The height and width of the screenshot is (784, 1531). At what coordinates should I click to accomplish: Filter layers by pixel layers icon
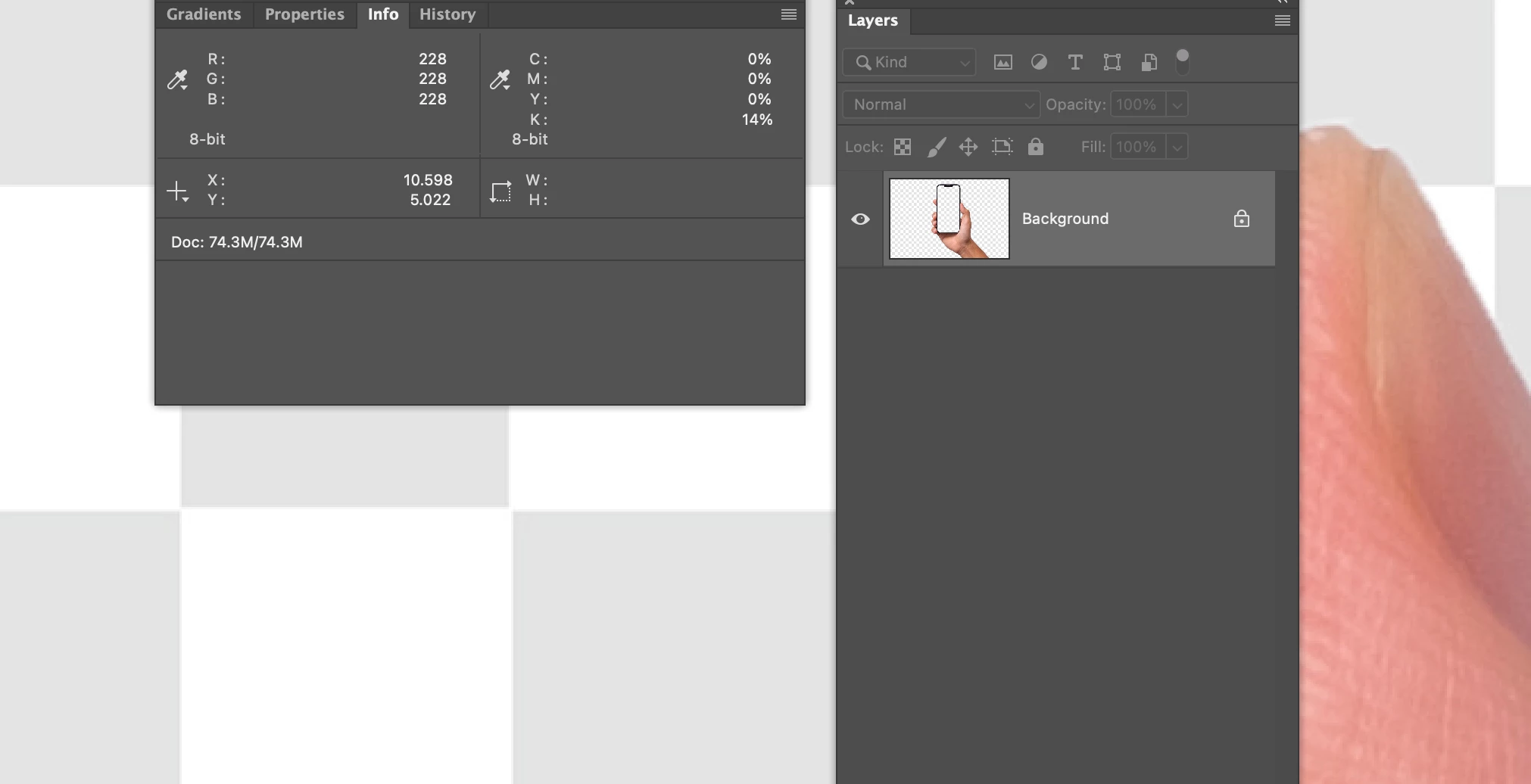click(x=1002, y=62)
